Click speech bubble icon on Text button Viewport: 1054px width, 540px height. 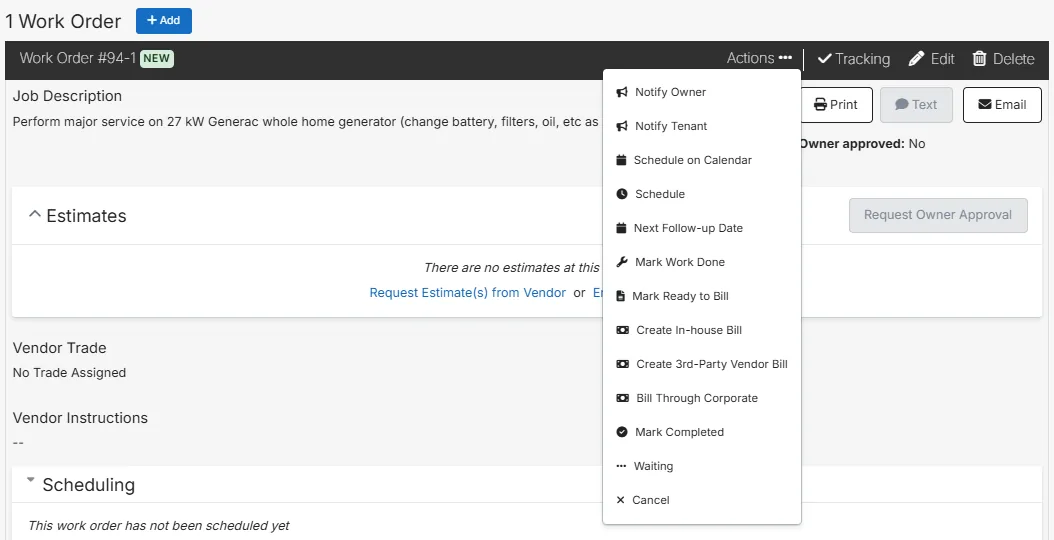[902, 105]
